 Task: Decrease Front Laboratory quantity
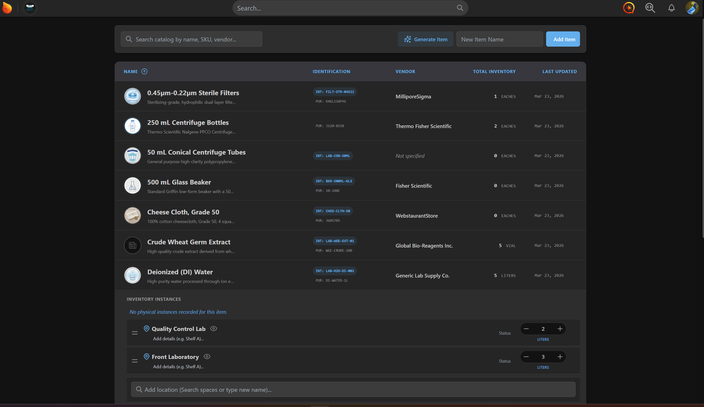(x=526, y=357)
